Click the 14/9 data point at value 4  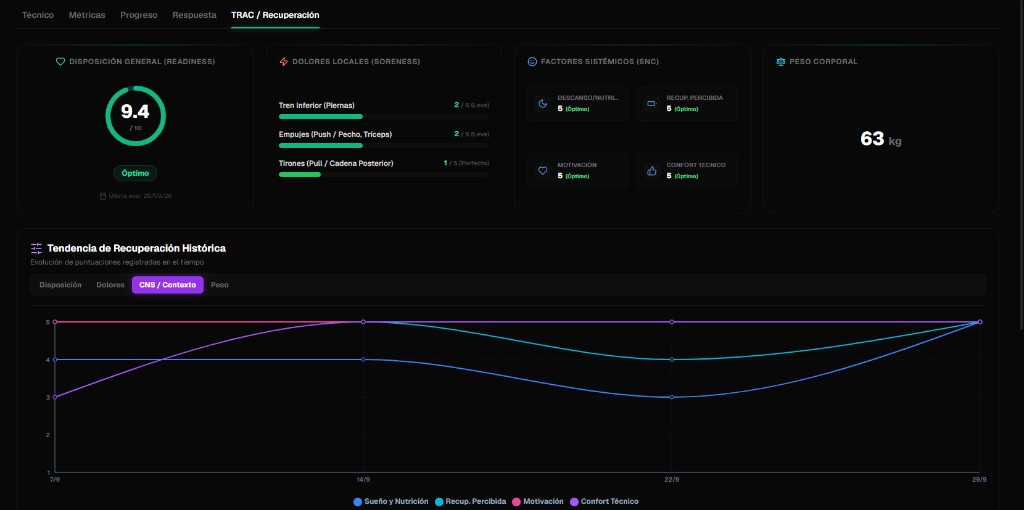click(x=363, y=359)
